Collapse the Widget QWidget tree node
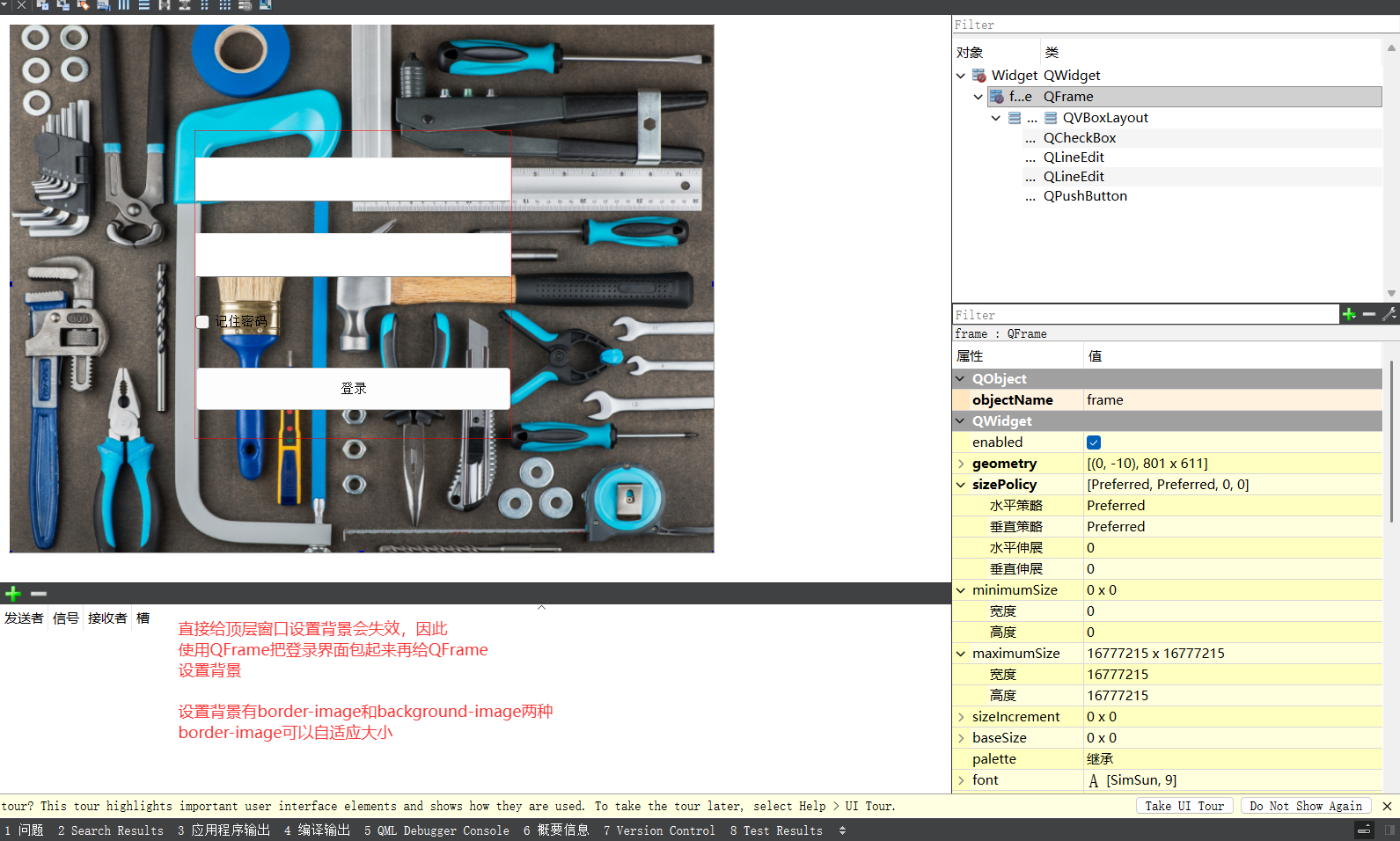 point(961,76)
